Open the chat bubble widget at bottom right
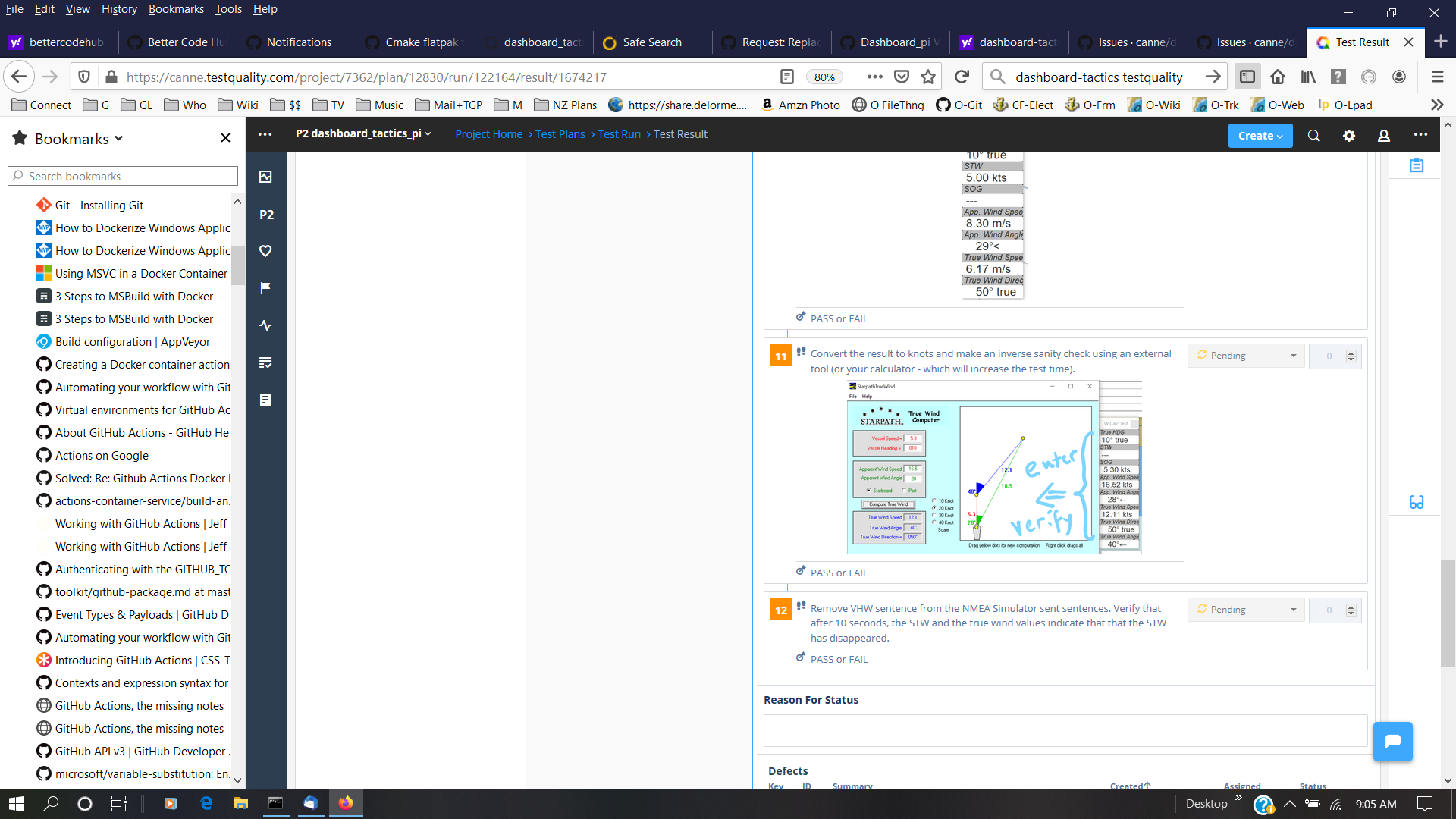Screen dimensions: 1456x819 point(1393,742)
